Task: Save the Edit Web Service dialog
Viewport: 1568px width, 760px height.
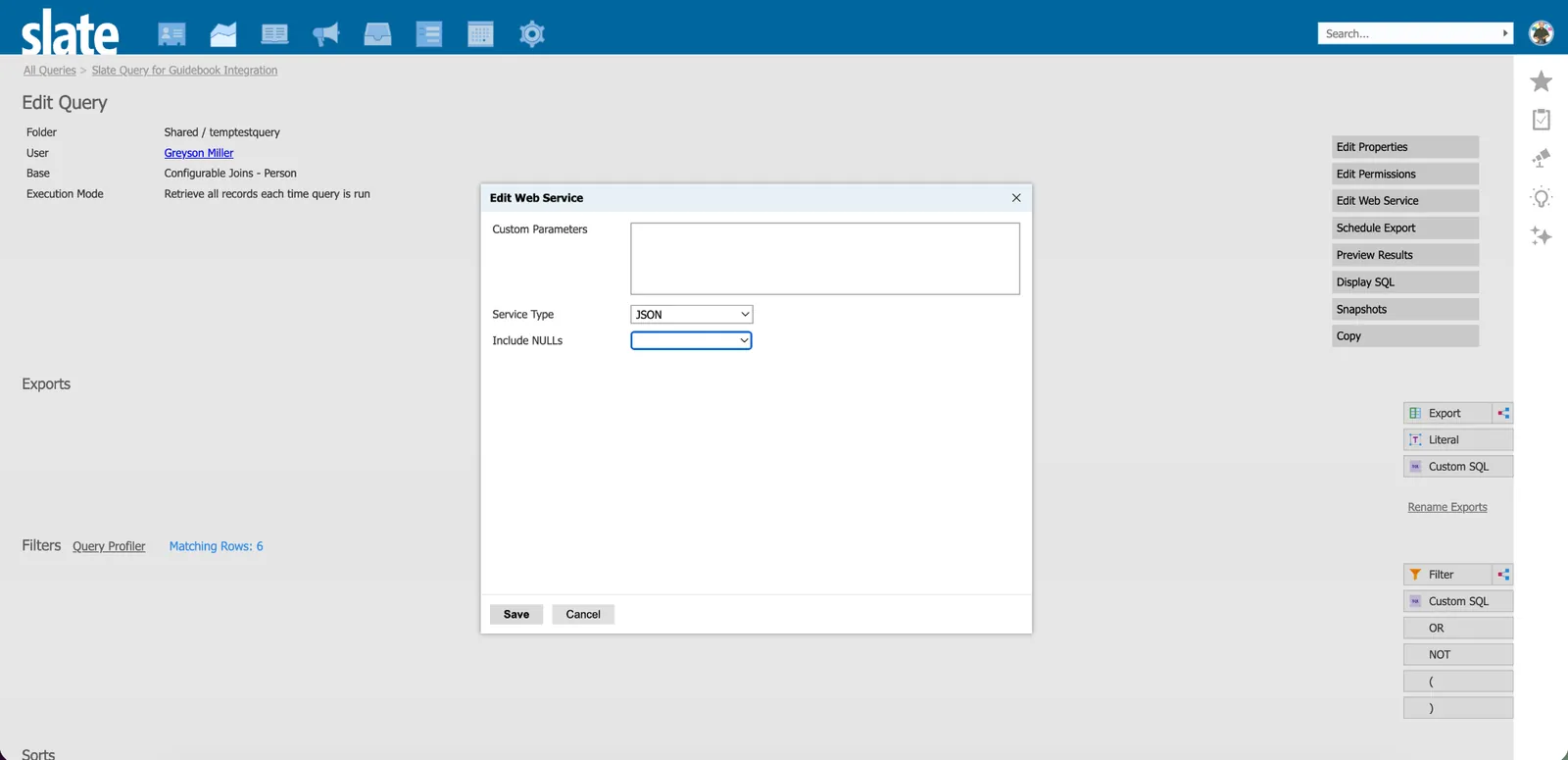Action: pos(516,614)
